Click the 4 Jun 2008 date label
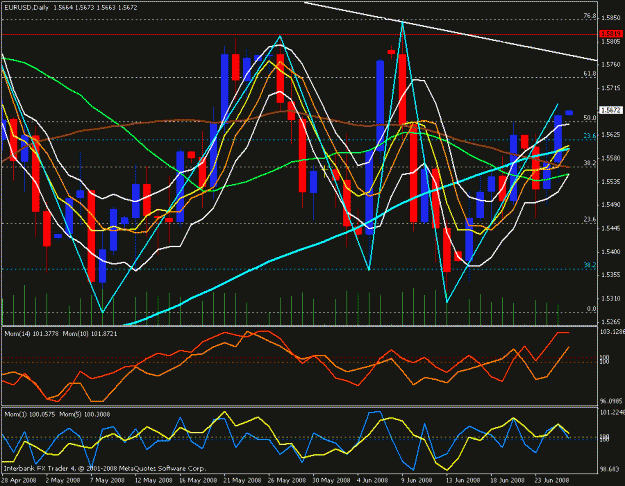 coord(372,480)
